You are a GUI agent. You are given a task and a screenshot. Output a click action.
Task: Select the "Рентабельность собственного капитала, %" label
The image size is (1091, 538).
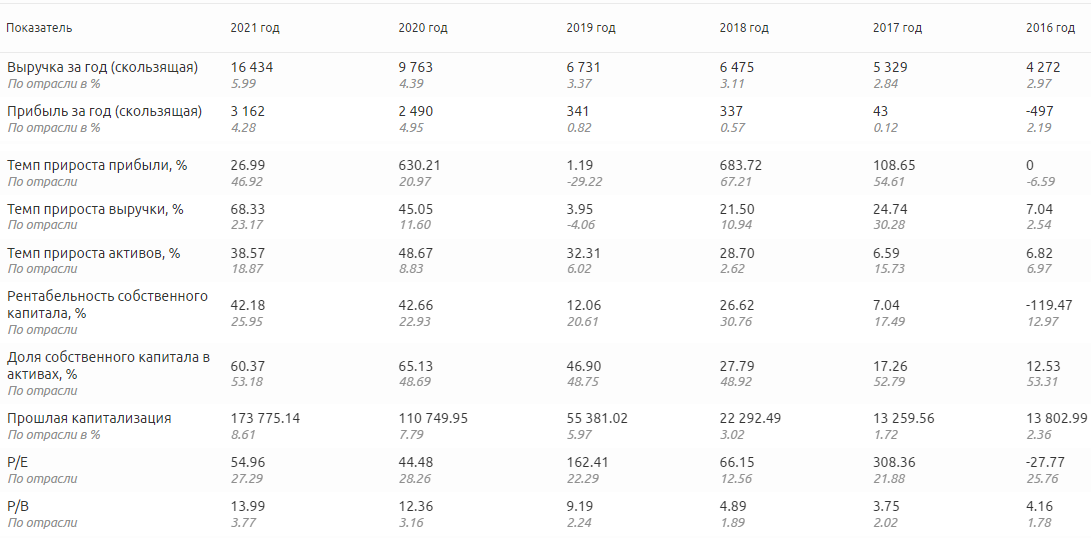pyautogui.click(x=107, y=304)
